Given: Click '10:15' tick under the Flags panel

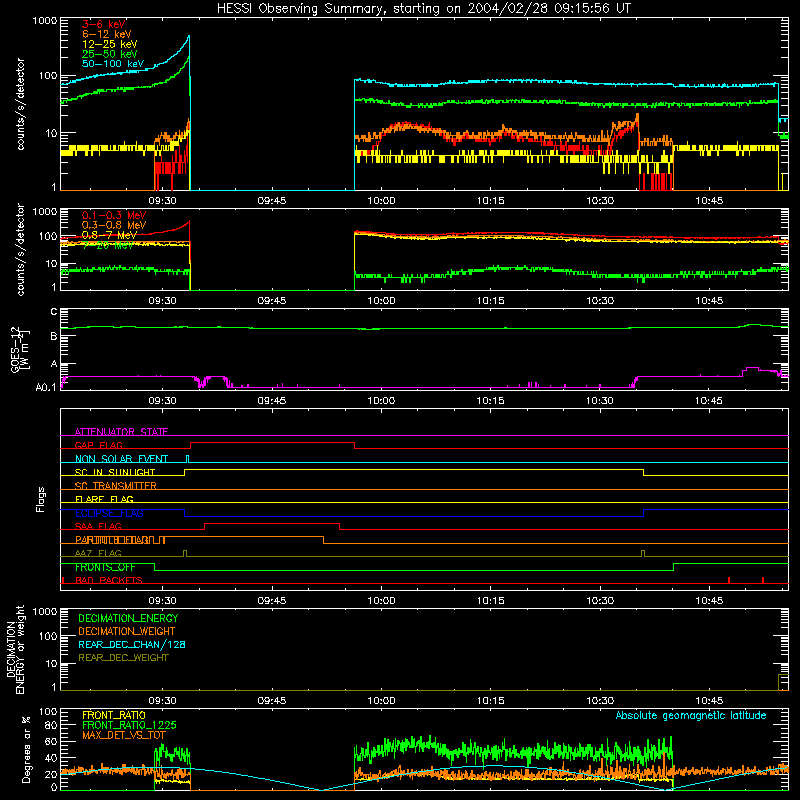Looking at the screenshot, I should [490, 601].
